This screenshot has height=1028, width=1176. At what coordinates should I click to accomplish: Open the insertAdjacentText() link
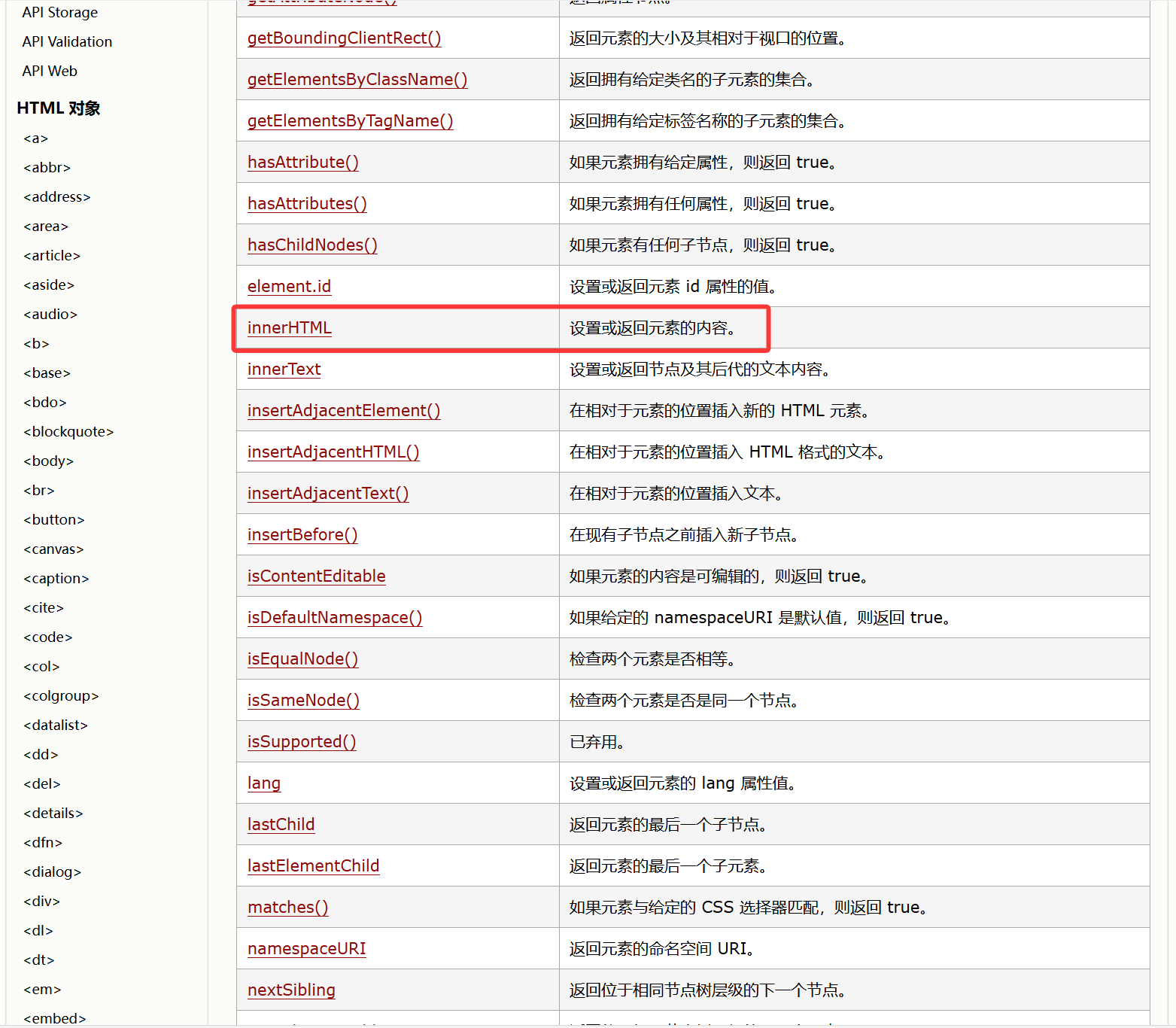[x=328, y=493]
